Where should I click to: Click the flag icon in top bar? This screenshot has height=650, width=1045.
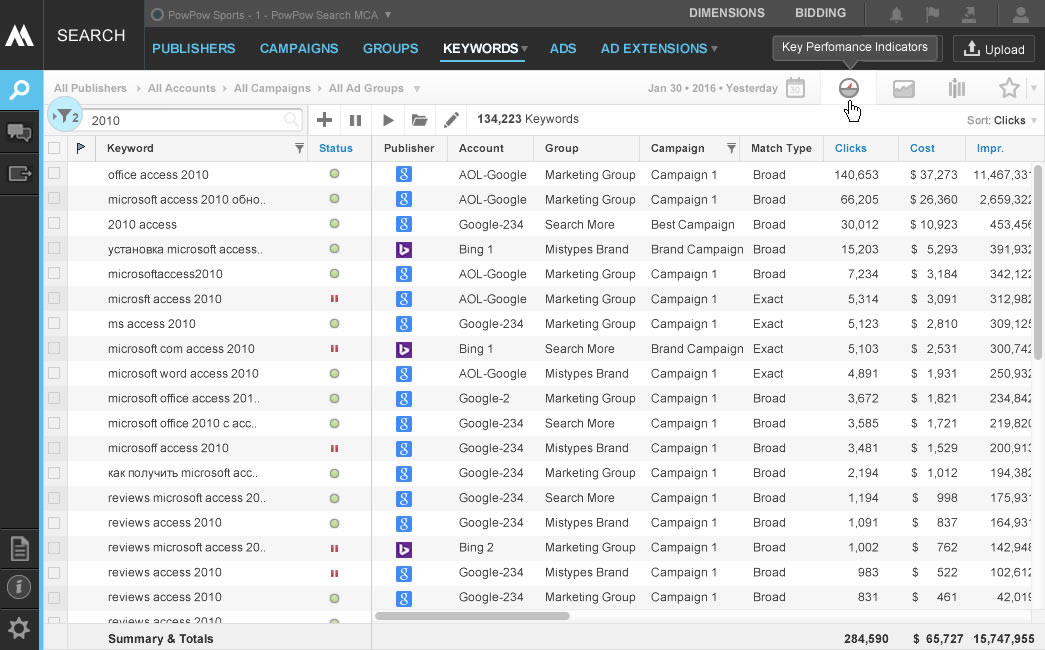[x=932, y=15]
